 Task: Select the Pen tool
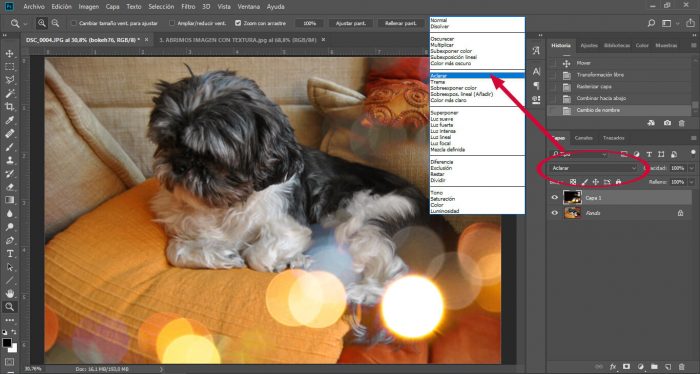tap(9, 241)
